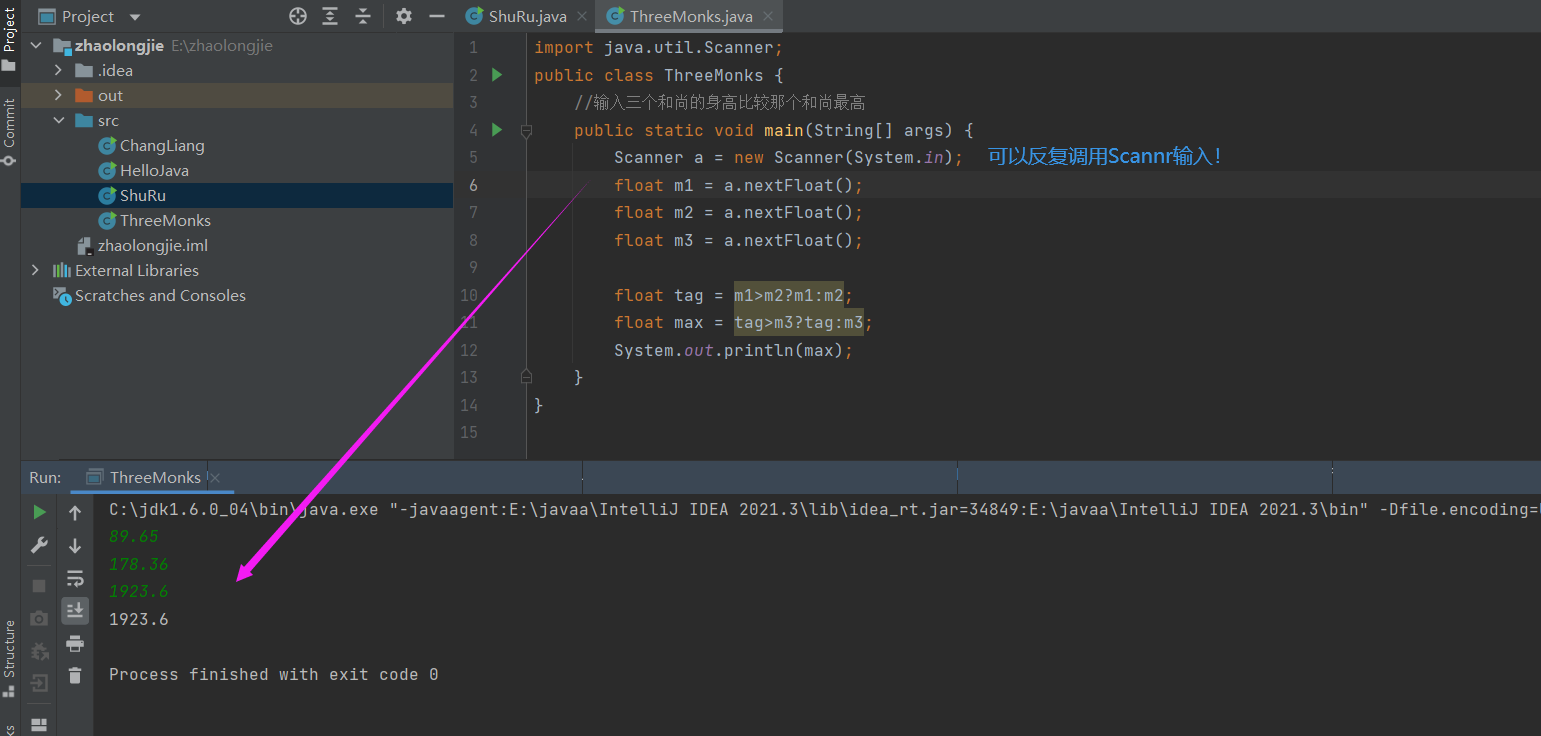Click the select opened file target icon
1541x736 pixels.
[x=297, y=16]
